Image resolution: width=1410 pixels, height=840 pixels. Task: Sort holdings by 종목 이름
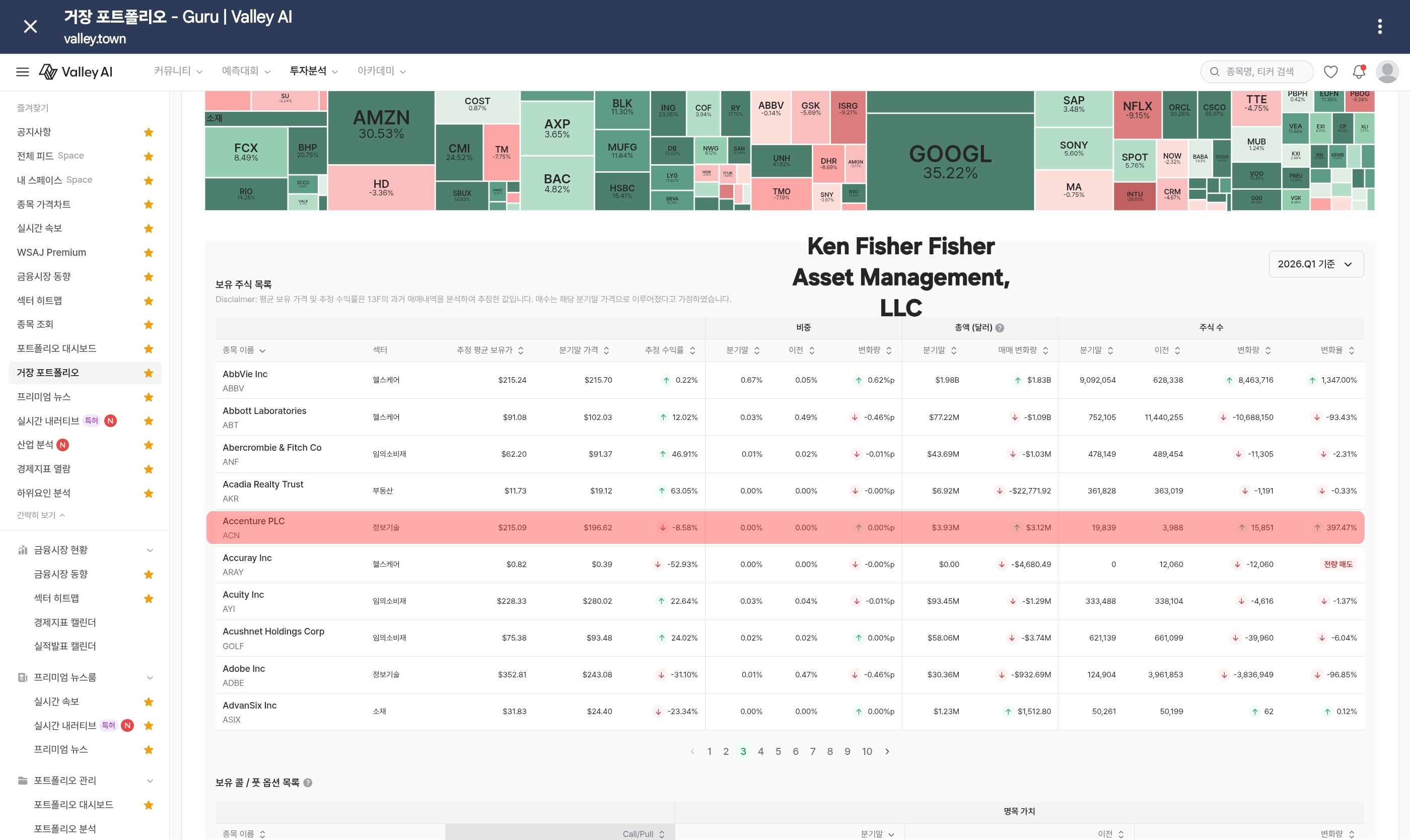(x=244, y=351)
